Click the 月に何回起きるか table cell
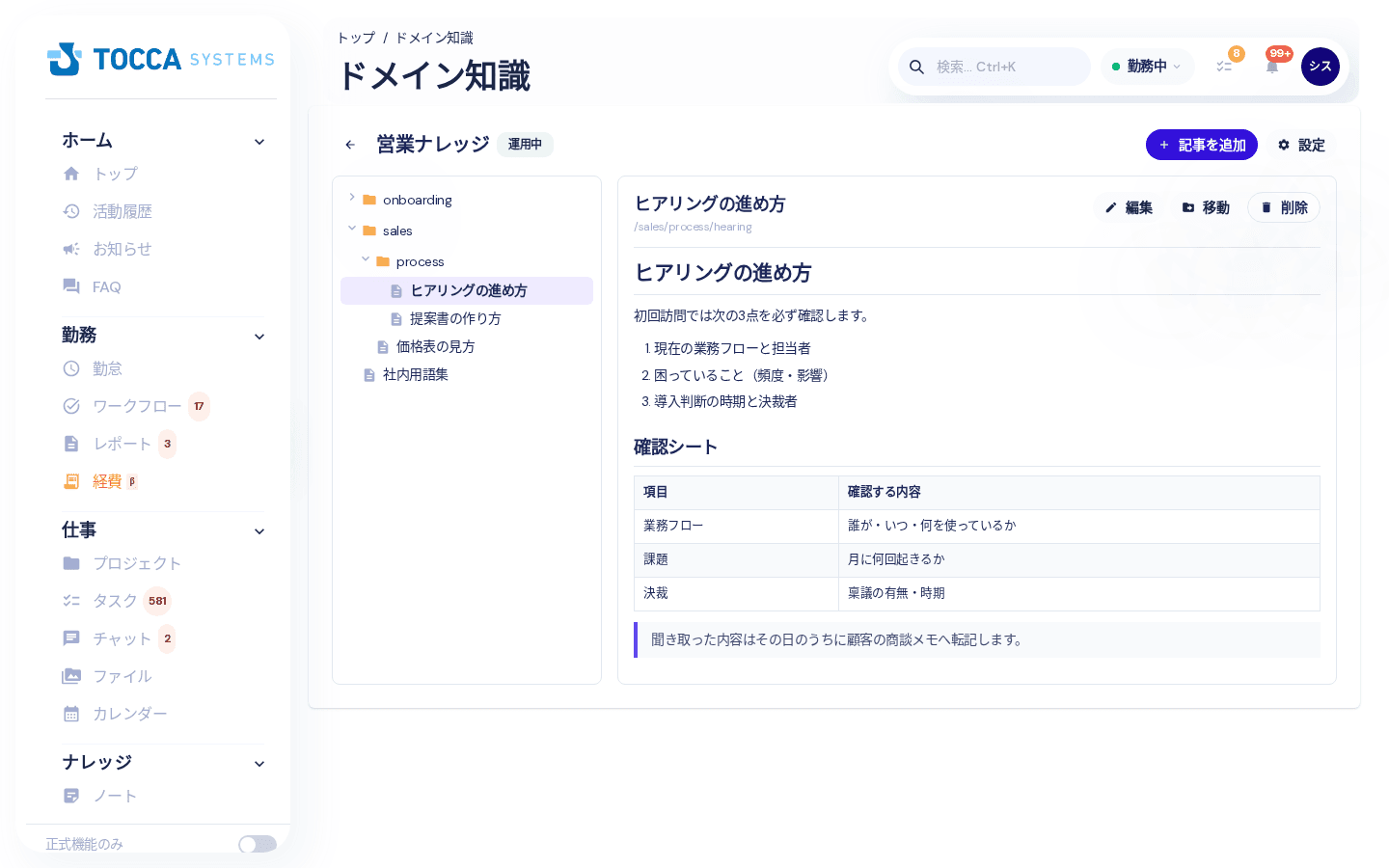 point(1078,560)
